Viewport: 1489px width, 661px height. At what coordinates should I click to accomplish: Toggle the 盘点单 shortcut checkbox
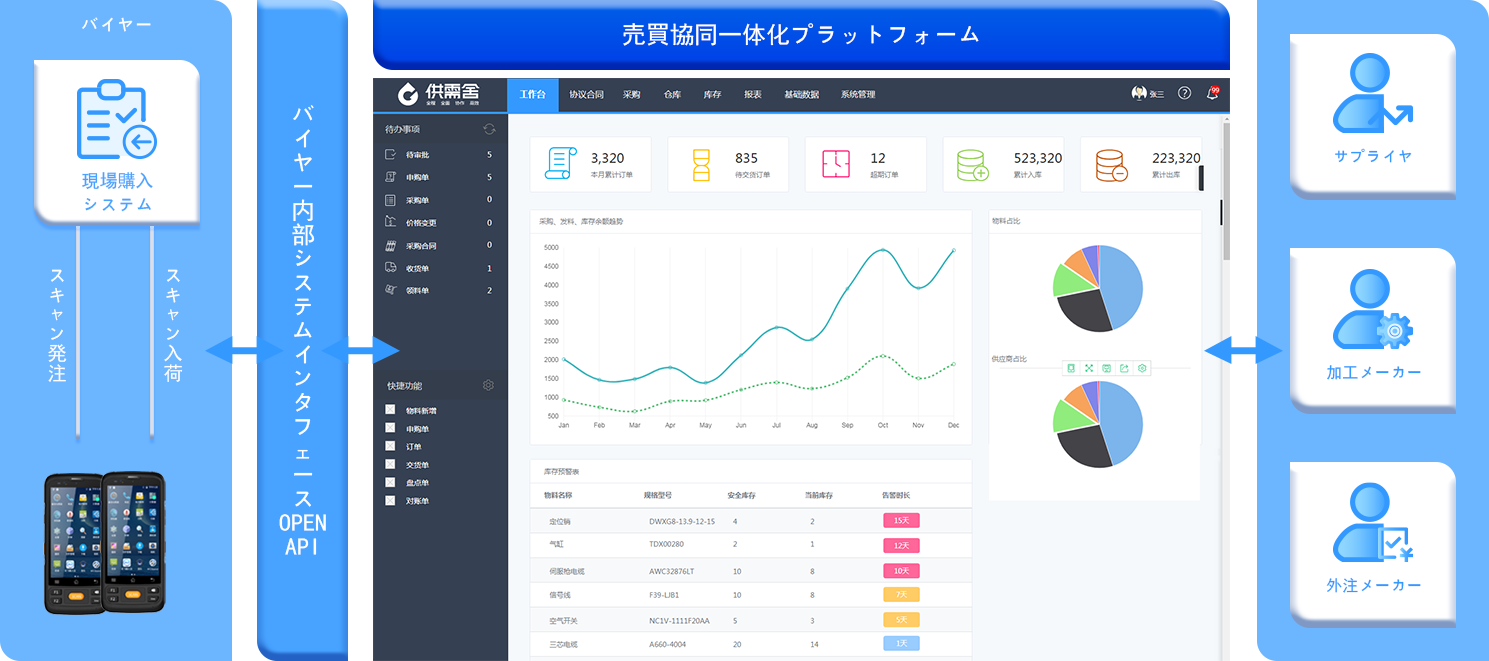click(x=391, y=482)
